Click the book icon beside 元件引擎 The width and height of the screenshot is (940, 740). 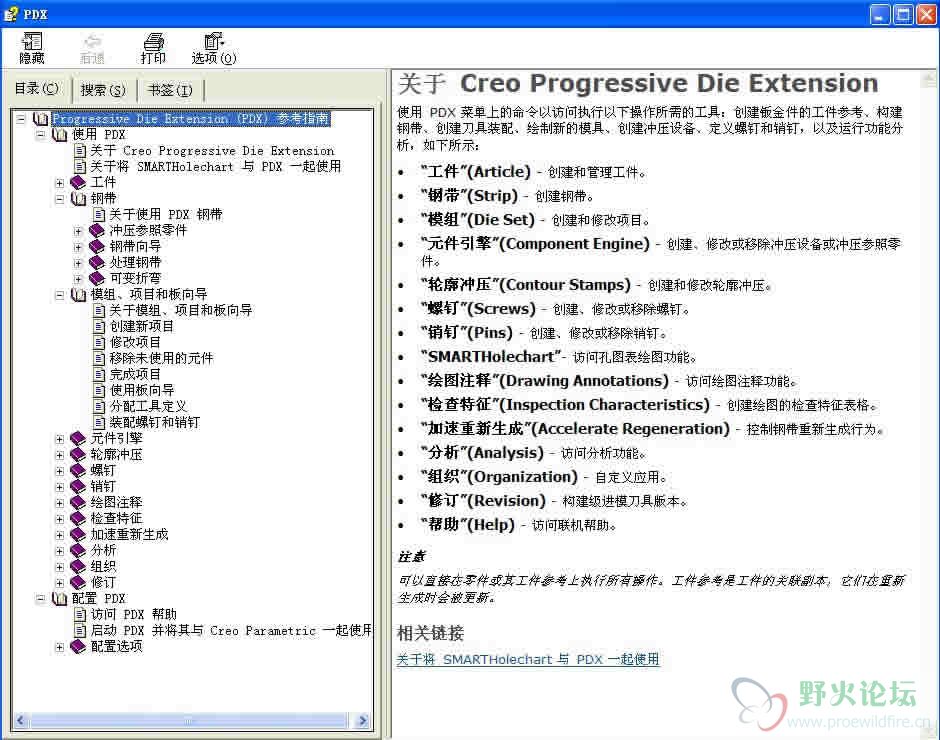point(78,438)
